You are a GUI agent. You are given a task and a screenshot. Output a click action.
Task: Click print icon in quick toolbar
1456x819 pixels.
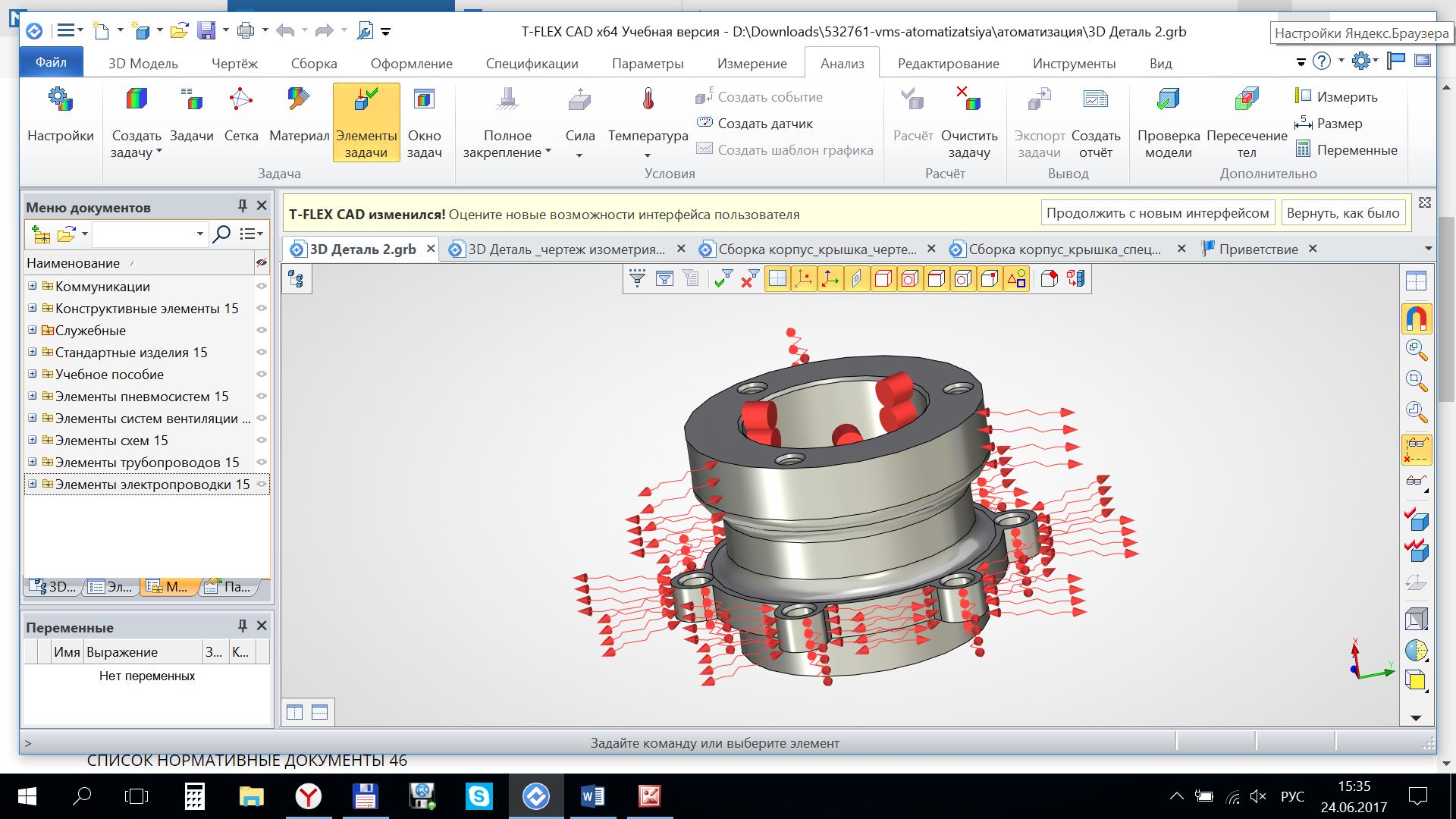click(x=246, y=30)
